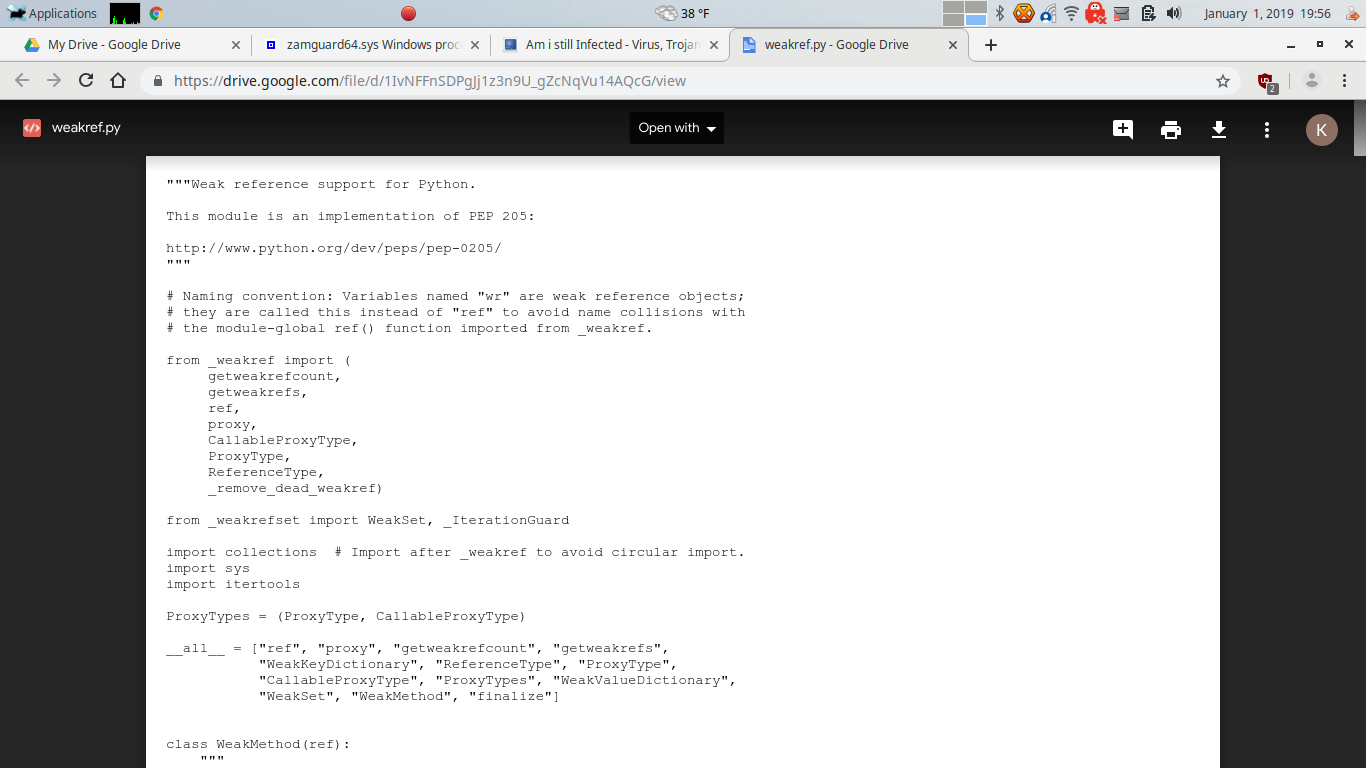Open the Chrome three-dot menu

1345,81
